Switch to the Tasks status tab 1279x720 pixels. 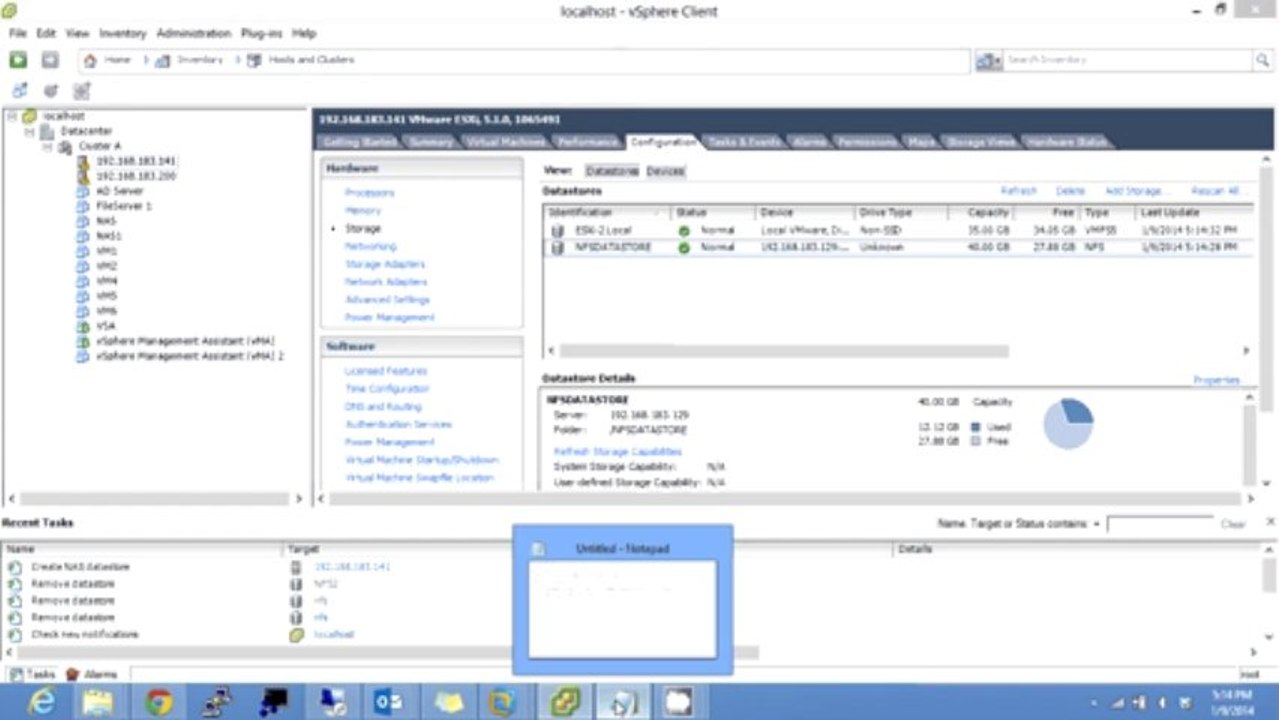(x=32, y=675)
